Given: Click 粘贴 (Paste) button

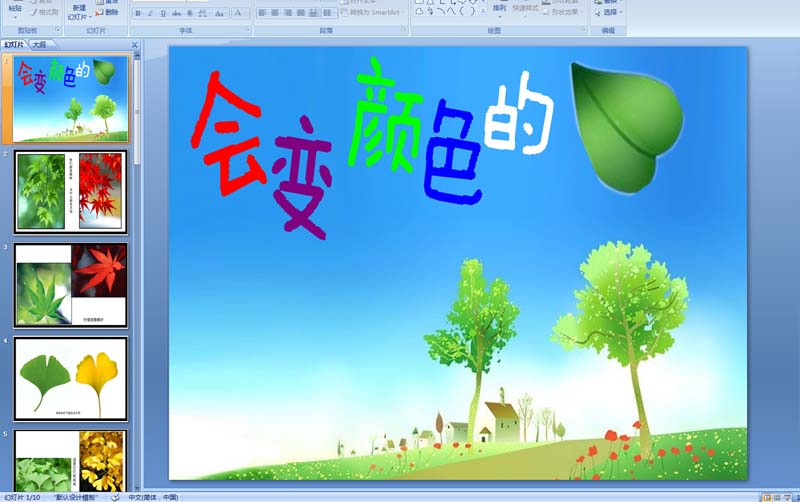Looking at the screenshot, I should tap(15, 9).
